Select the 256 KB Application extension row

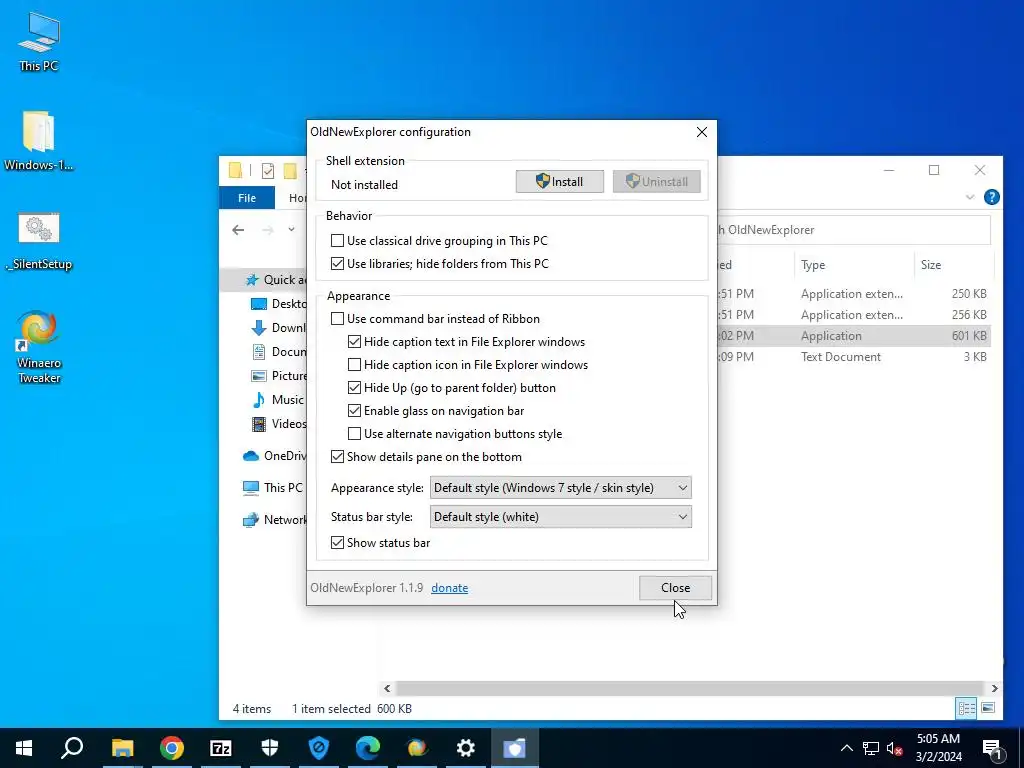(x=854, y=315)
